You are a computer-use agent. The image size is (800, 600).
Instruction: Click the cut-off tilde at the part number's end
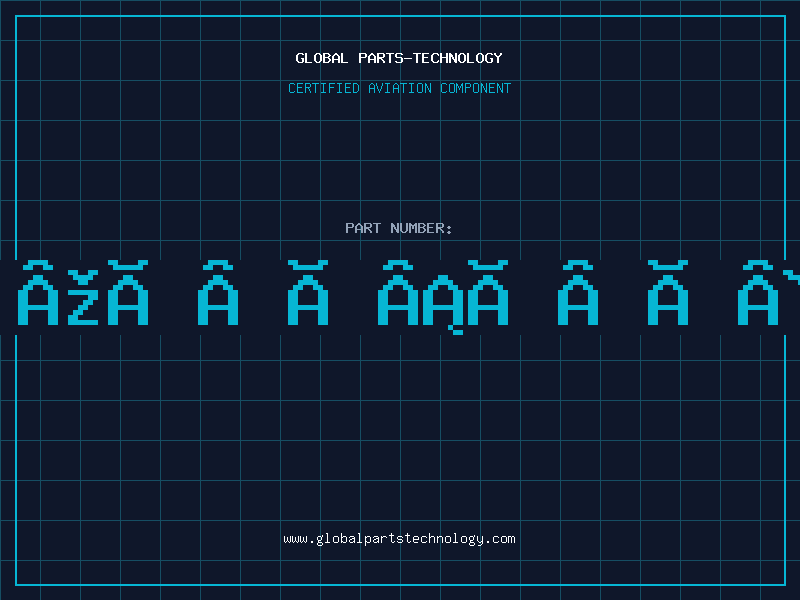point(792,274)
